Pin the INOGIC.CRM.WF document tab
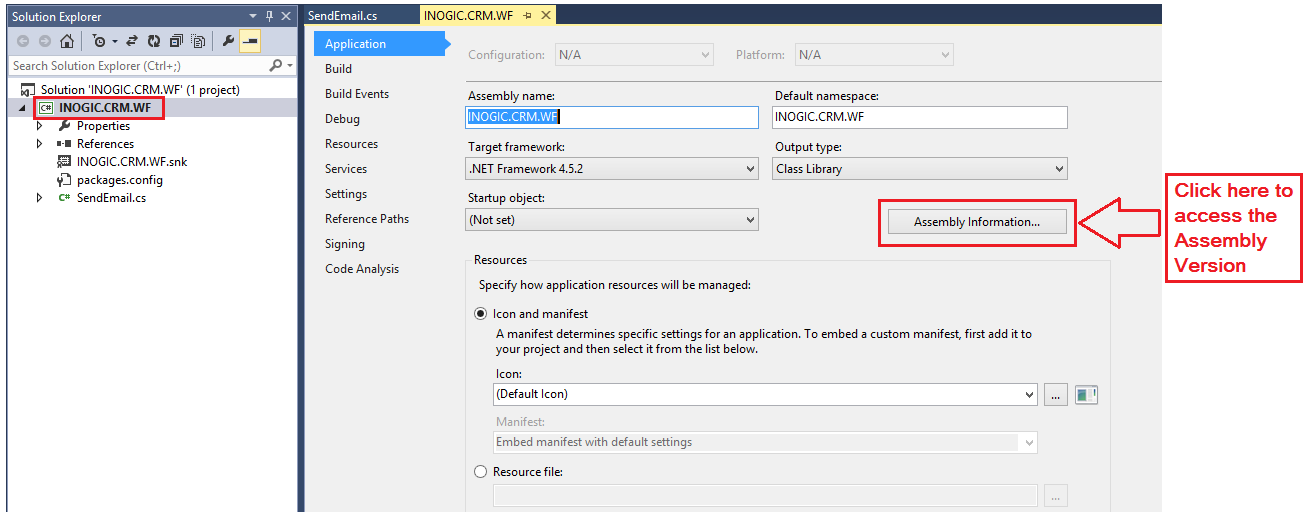 point(527,15)
